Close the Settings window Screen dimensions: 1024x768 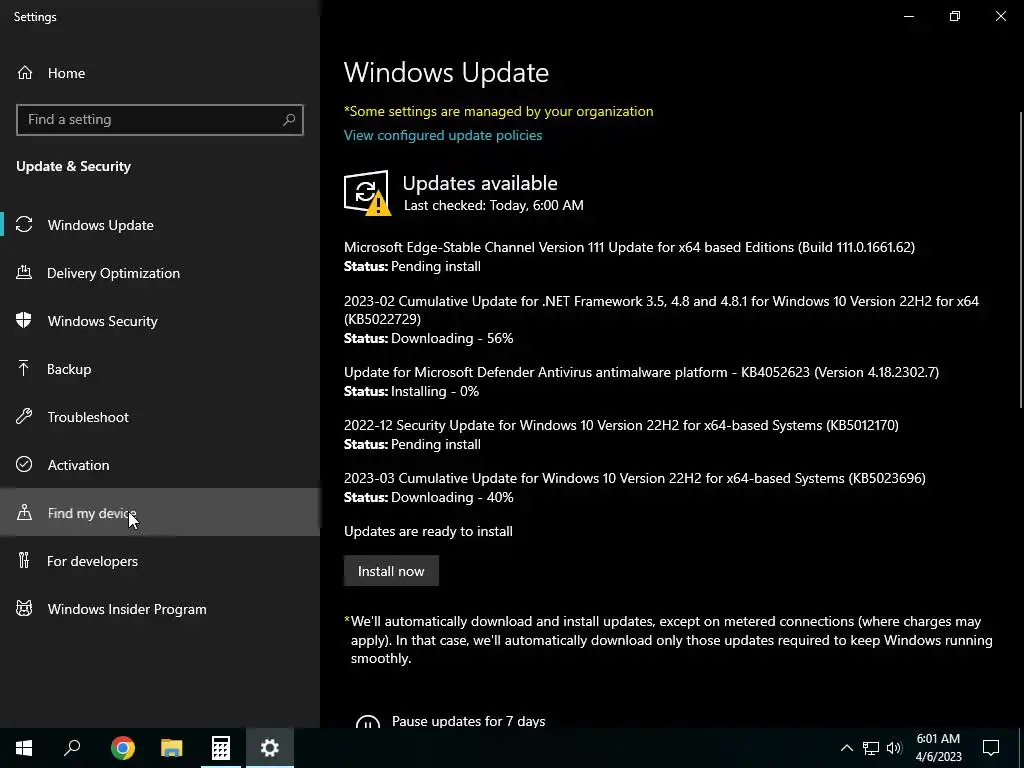click(1000, 16)
